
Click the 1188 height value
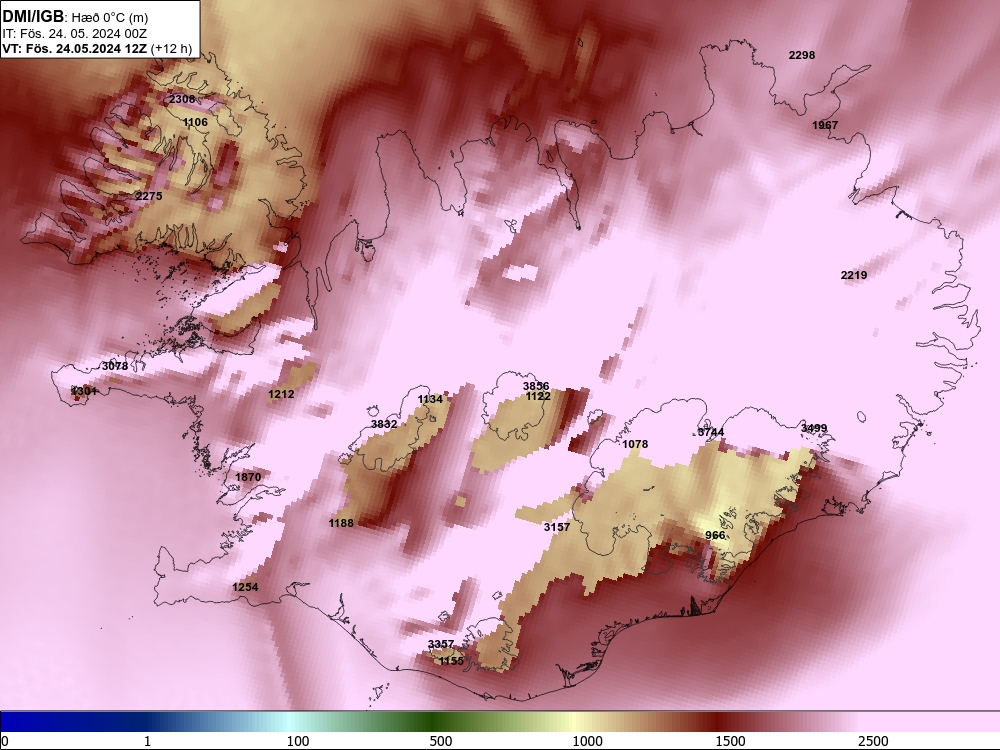point(341,523)
